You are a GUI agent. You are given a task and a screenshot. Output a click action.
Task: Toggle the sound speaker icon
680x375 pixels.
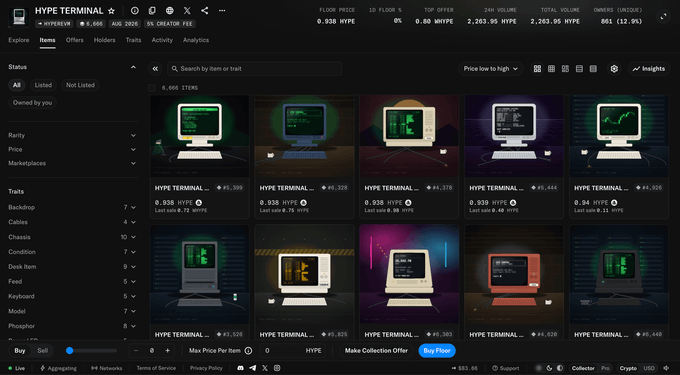pos(666,368)
